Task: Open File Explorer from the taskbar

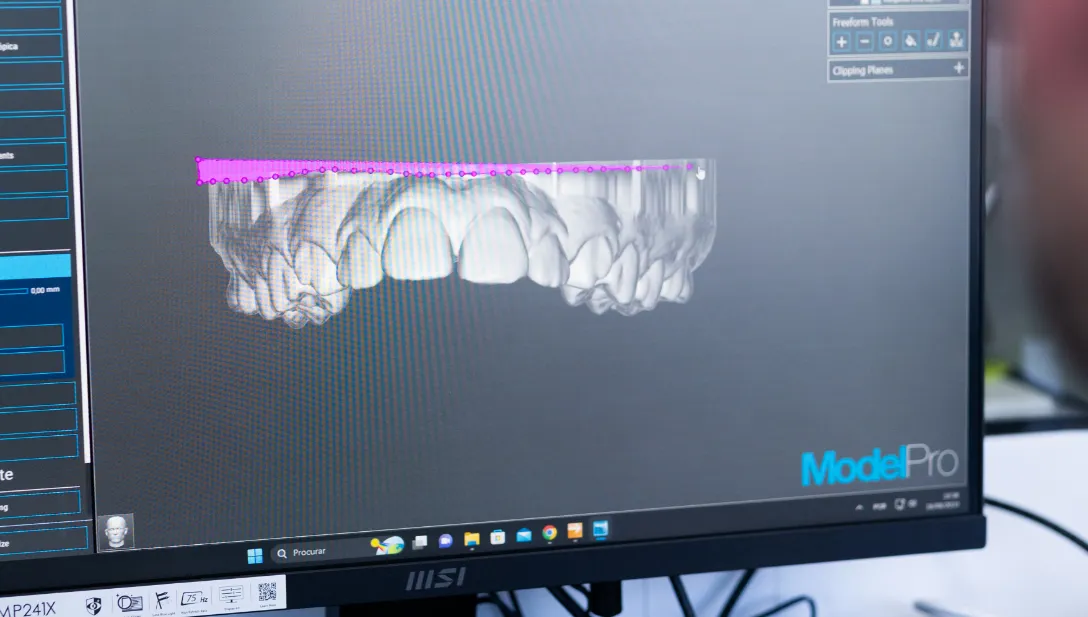Action: [x=472, y=539]
